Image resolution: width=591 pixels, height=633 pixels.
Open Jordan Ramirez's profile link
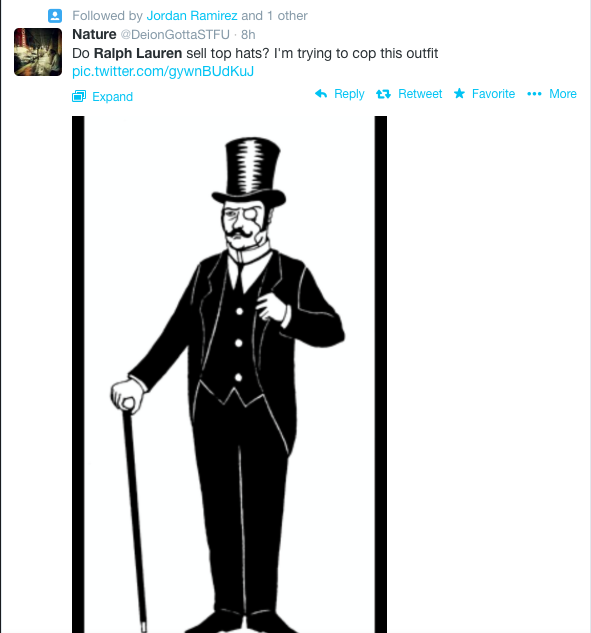tap(192, 16)
